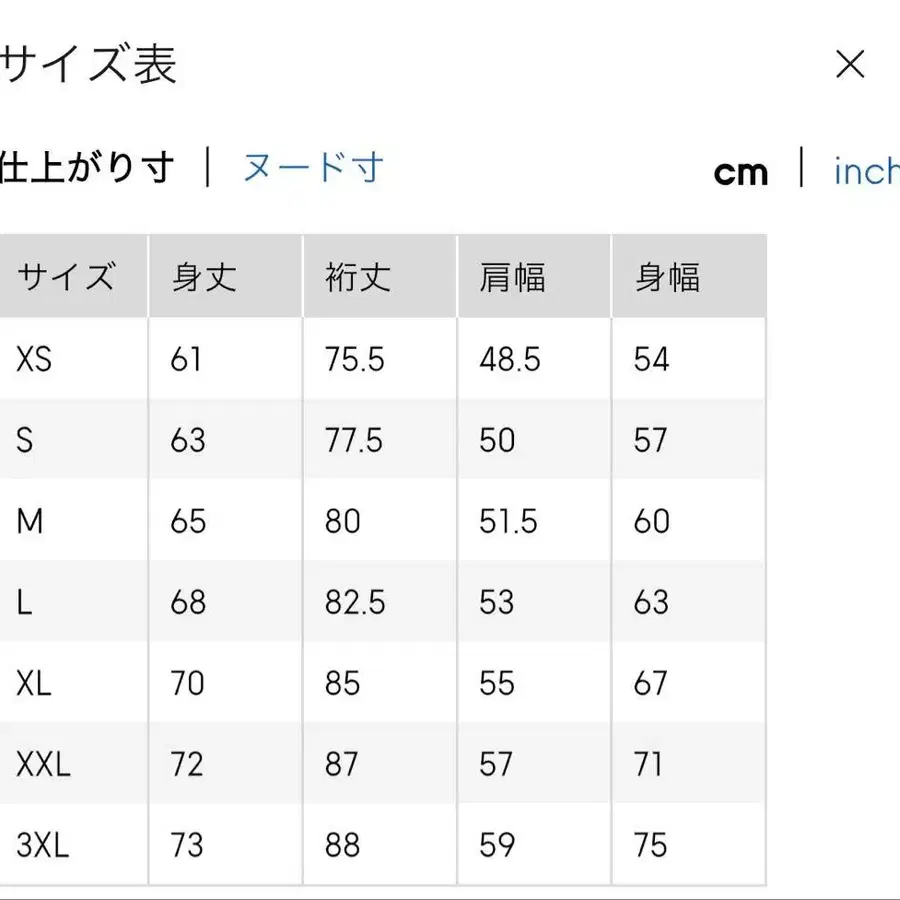Click the 身幅 value 75 for size 3XL
Viewport: 900px width, 900px height.
point(651,844)
